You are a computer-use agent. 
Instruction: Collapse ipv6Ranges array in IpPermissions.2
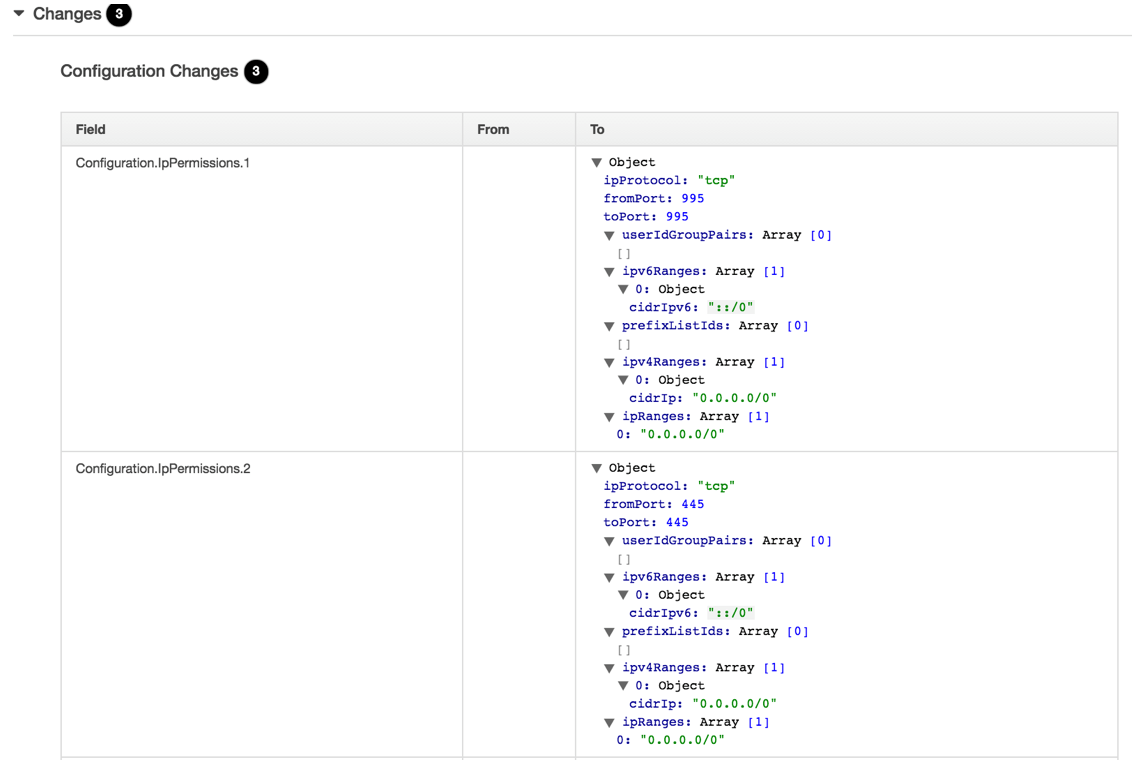pos(609,578)
